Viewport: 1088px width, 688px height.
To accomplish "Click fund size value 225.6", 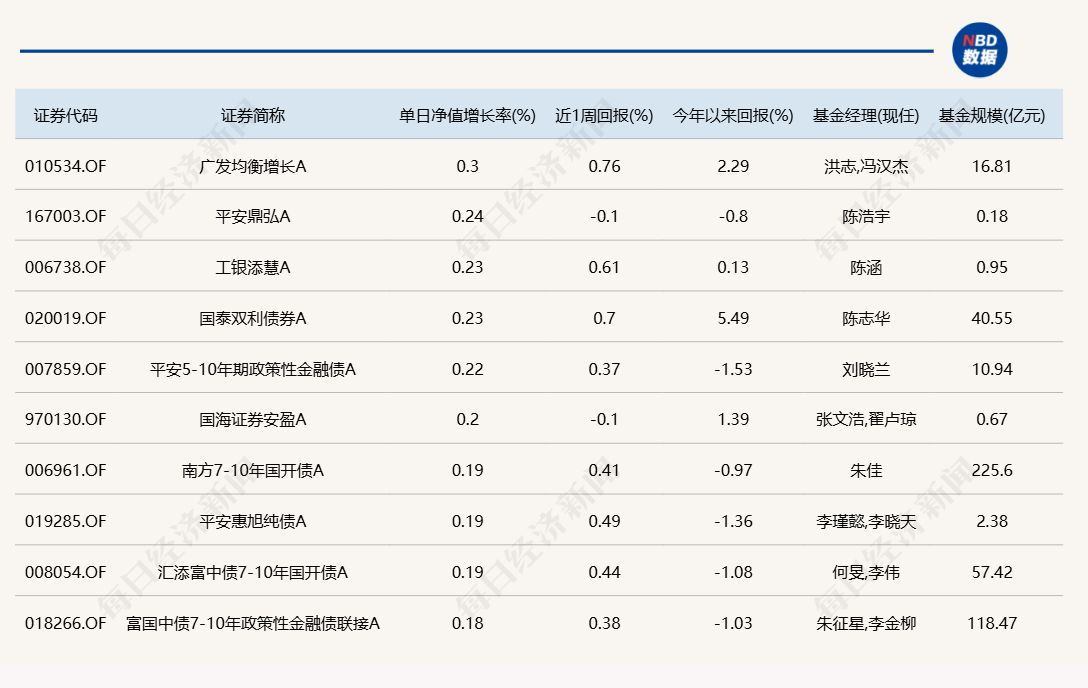I will point(992,471).
